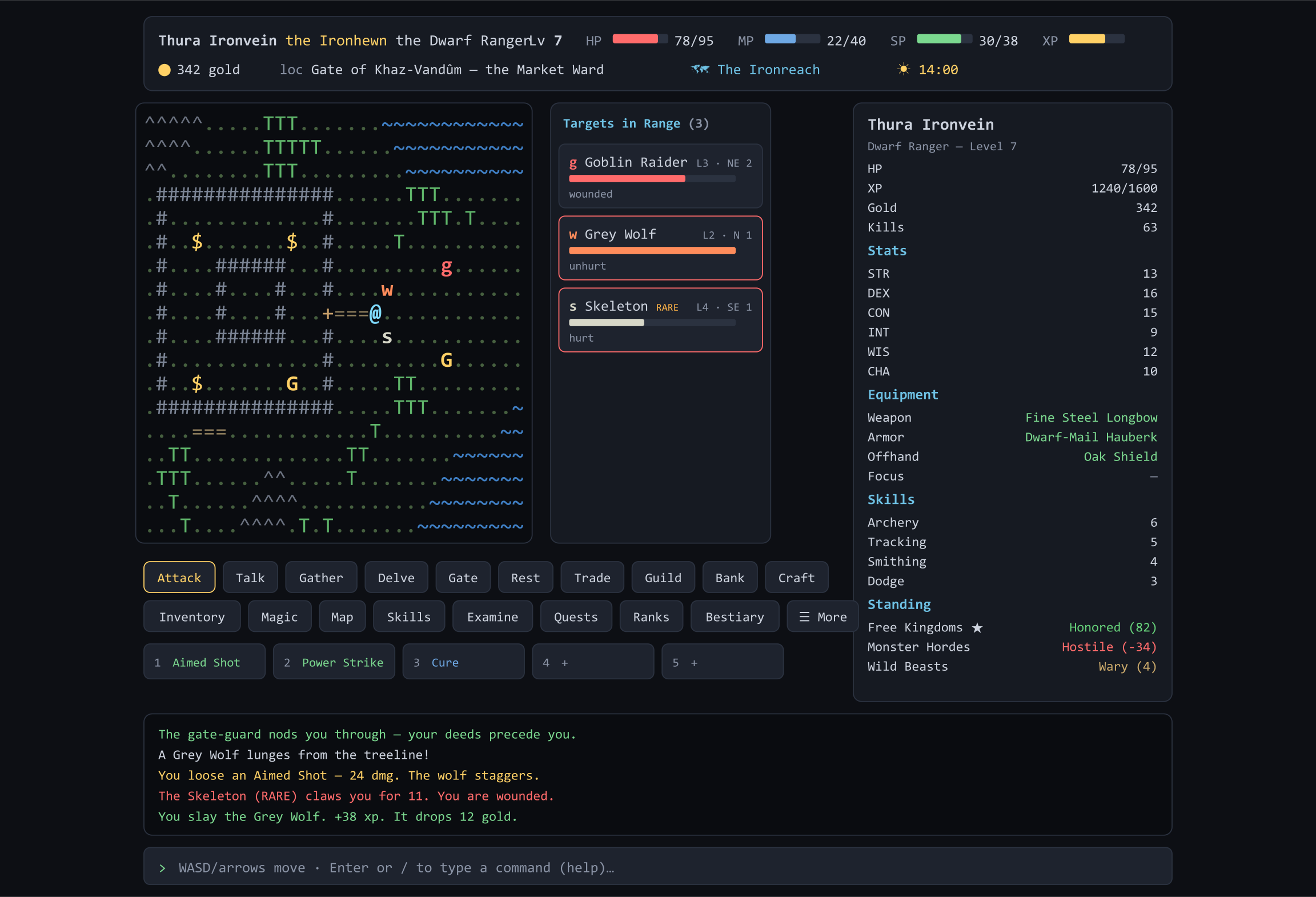Click the door + symbol on the map
The height and width of the screenshot is (897, 1316).
(328, 314)
